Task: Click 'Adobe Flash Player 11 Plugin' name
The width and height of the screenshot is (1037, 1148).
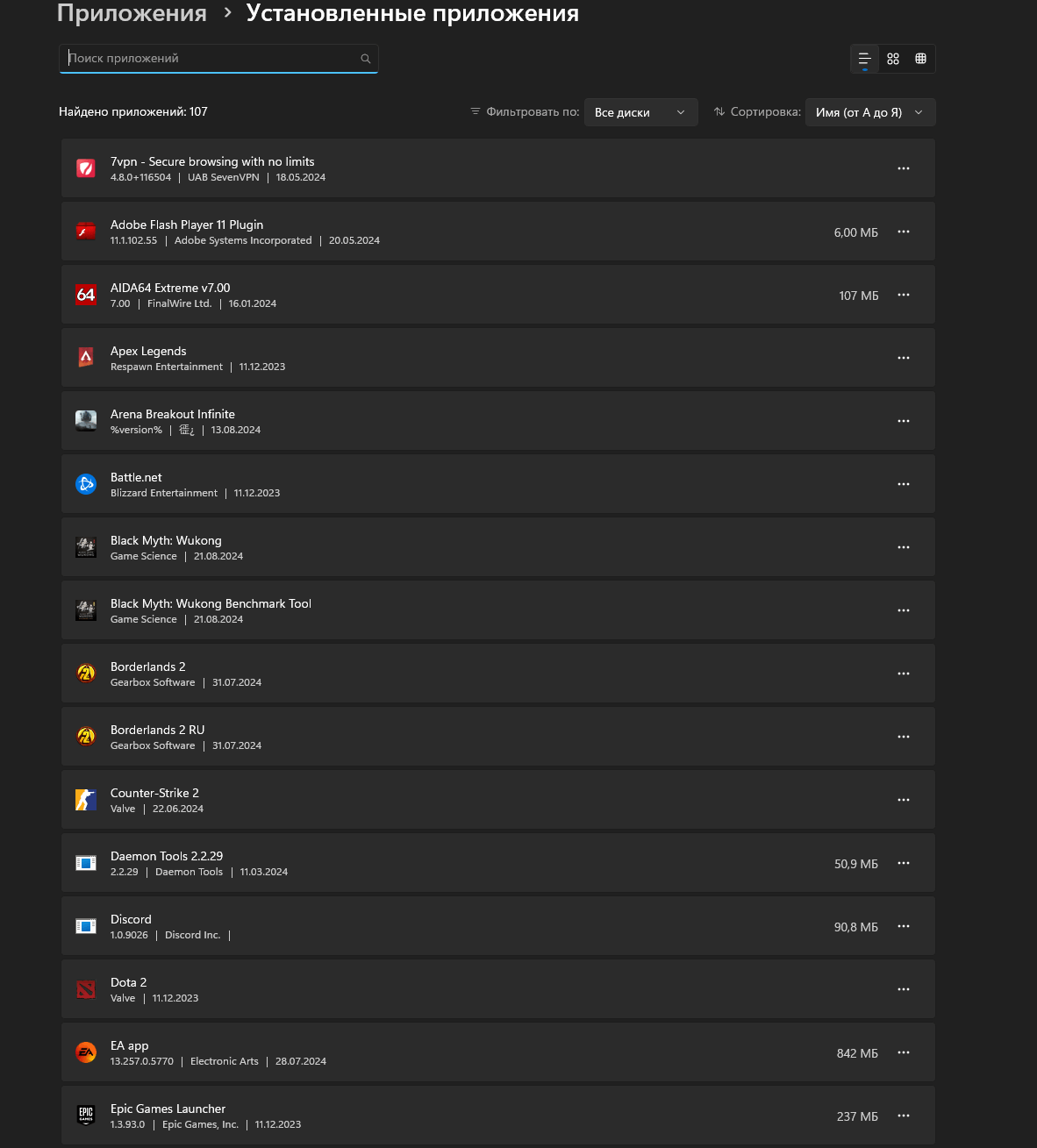Action: [187, 225]
